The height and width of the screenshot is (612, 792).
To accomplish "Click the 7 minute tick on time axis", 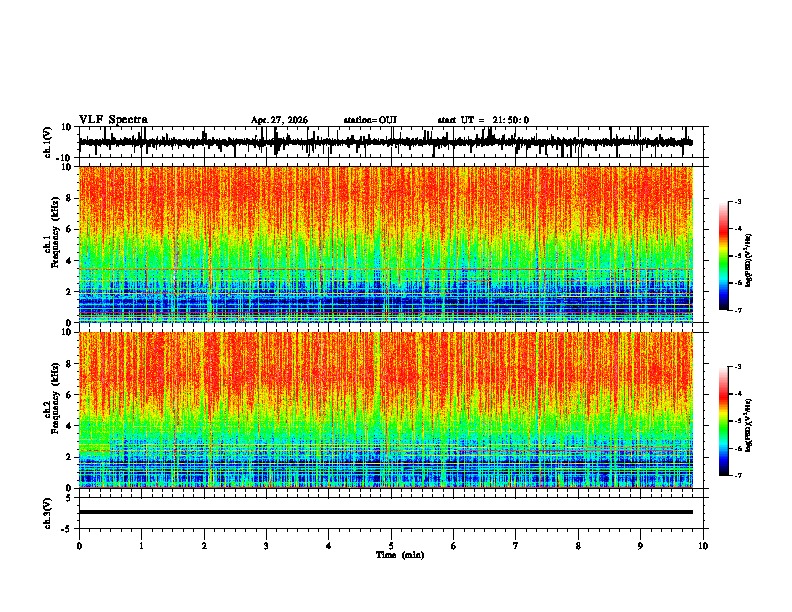I will click(x=516, y=546).
